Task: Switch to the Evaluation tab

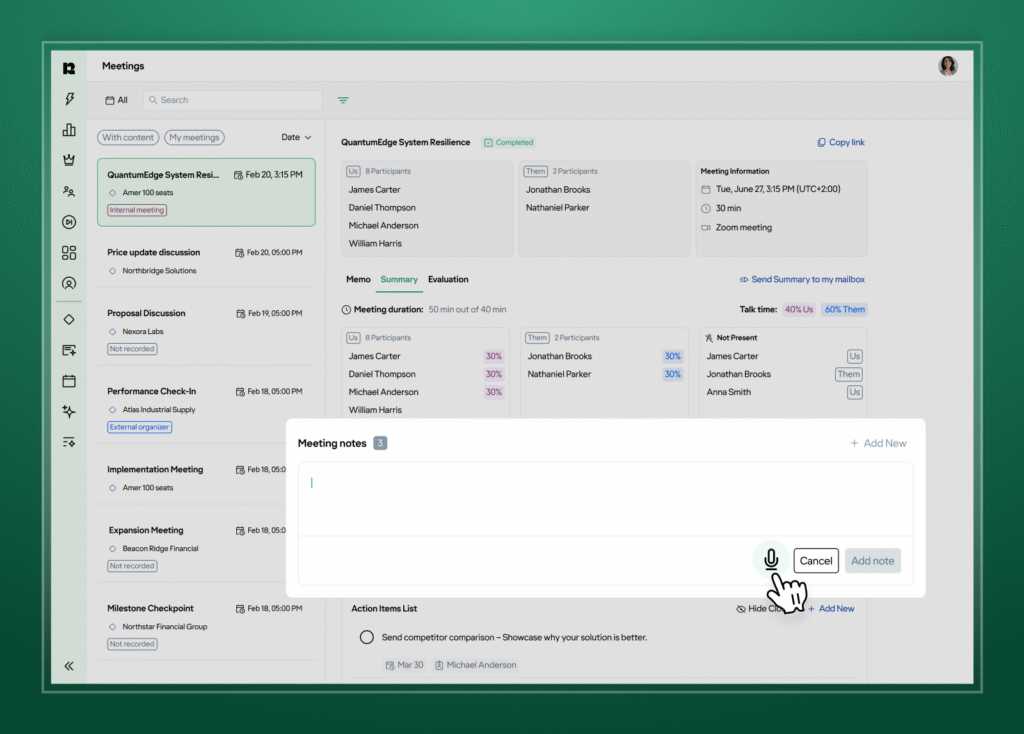Action: [448, 280]
